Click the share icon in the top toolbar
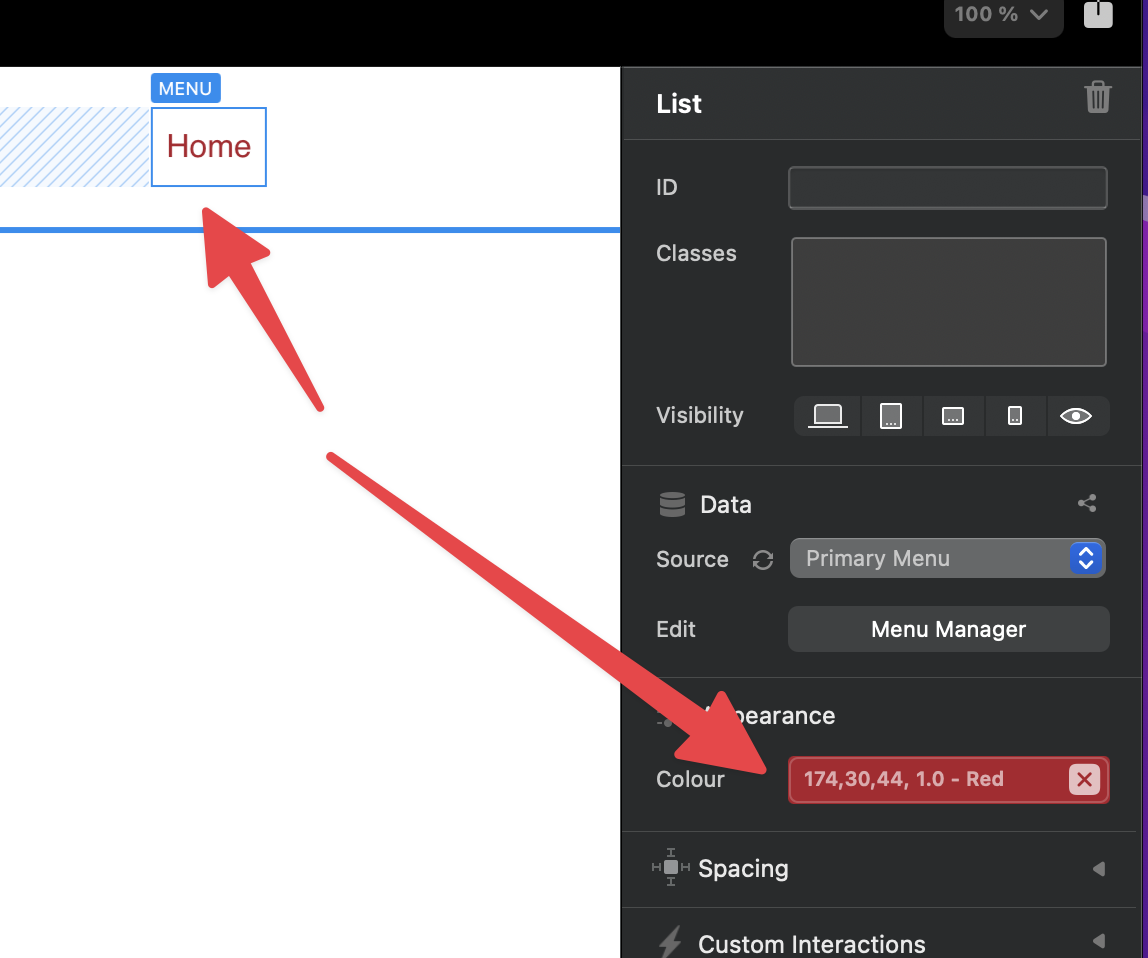The width and height of the screenshot is (1148, 958). click(x=1098, y=14)
